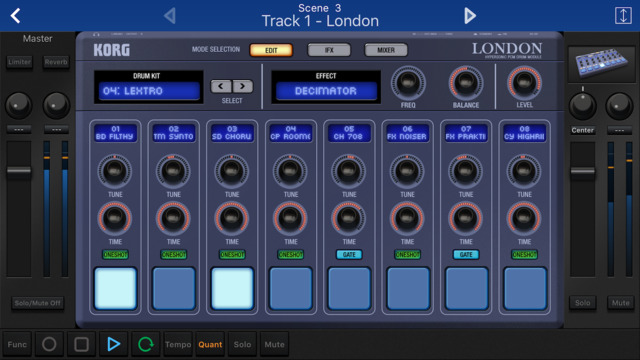This screenshot has height=360, width=640.
Task: Toggle GATE mode on CH 708
Action: pos(349,255)
